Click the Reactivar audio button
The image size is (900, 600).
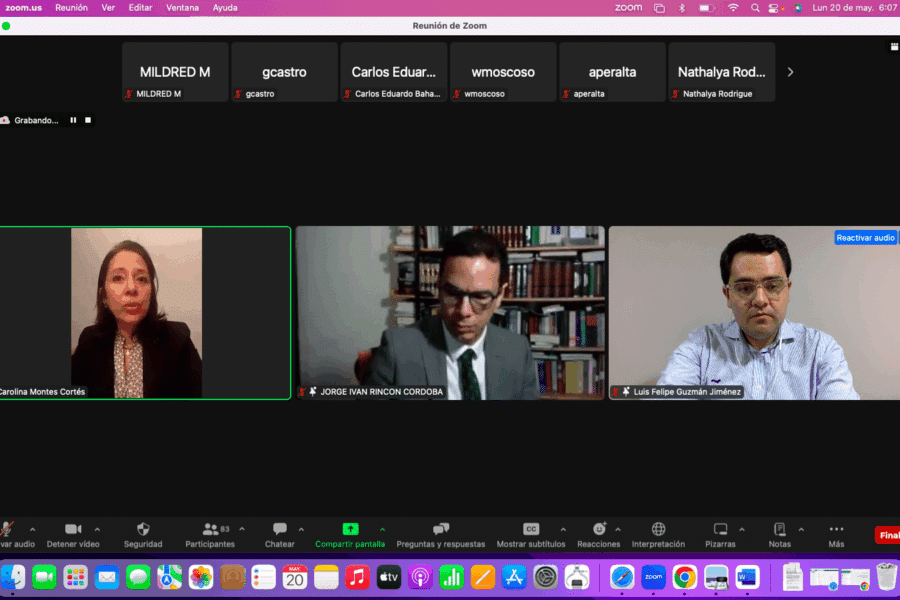865,238
